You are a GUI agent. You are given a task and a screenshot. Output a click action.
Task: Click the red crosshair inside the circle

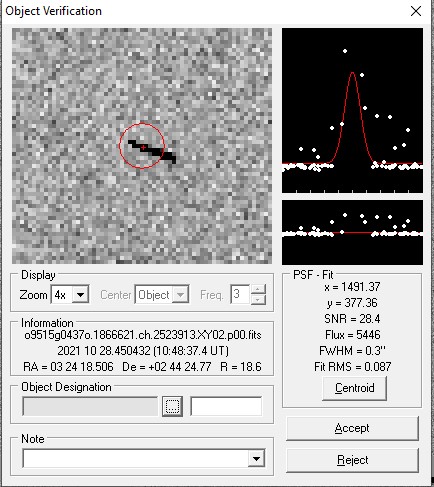143,147
